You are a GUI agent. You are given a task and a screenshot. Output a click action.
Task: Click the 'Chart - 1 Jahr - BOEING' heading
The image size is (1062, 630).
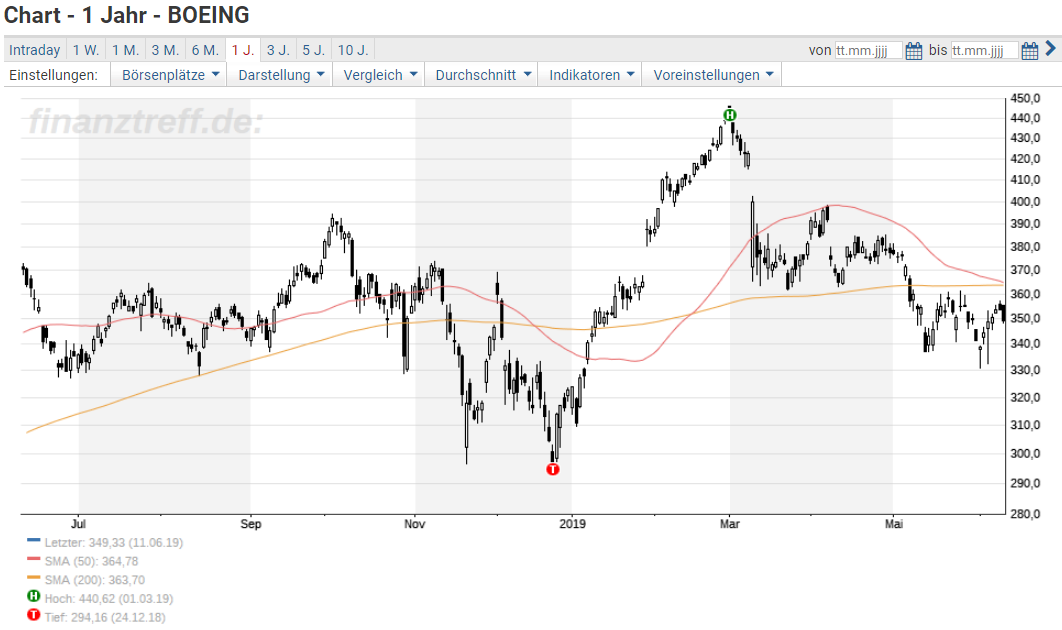pos(127,15)
